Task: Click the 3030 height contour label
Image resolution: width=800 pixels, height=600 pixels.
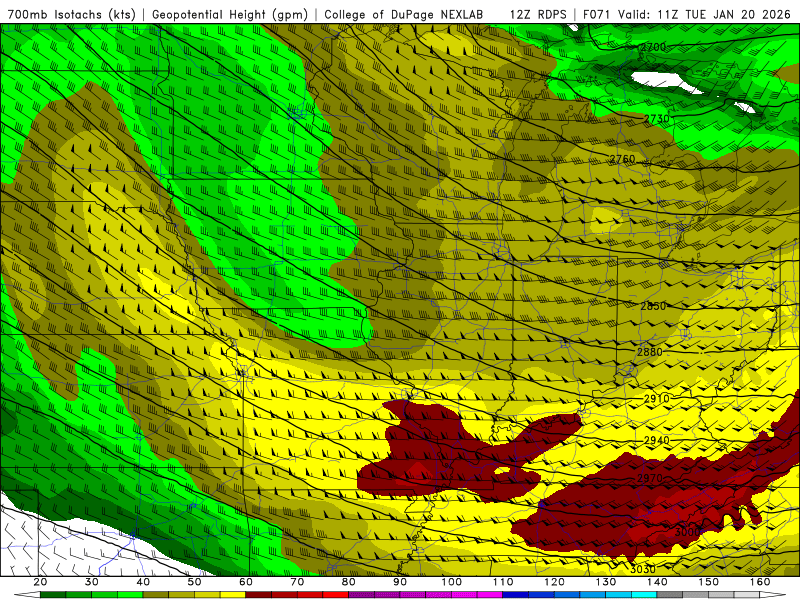Action: click(643, 569)
